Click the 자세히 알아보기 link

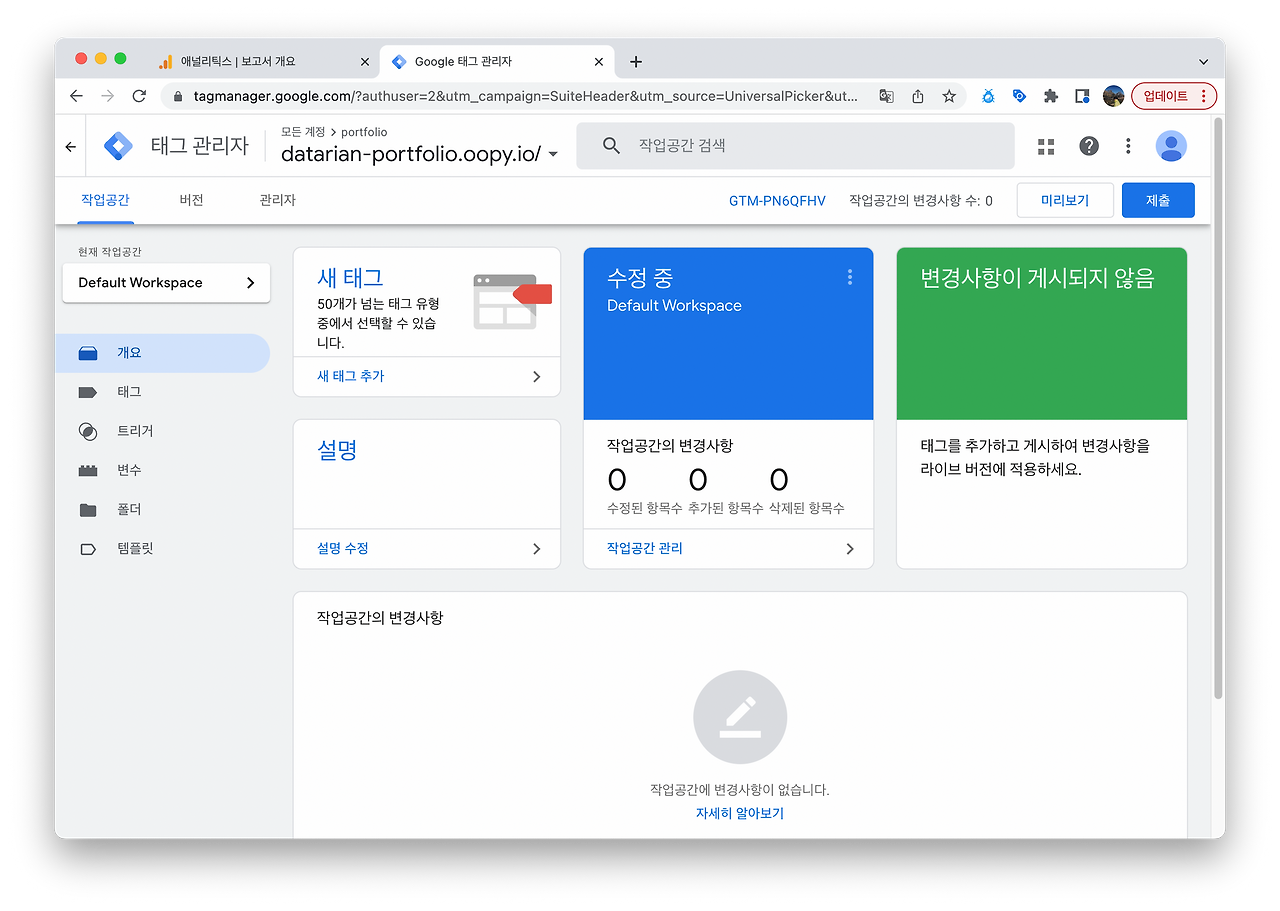(740, 813)
